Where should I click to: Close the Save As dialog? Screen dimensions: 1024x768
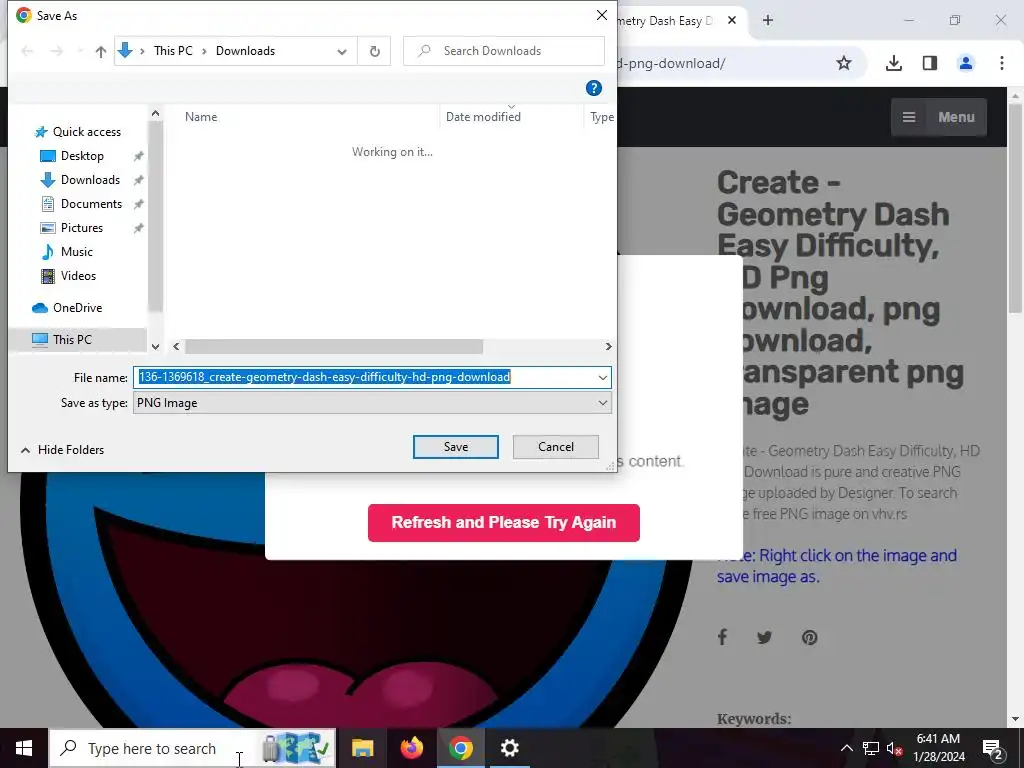point(602,15)
